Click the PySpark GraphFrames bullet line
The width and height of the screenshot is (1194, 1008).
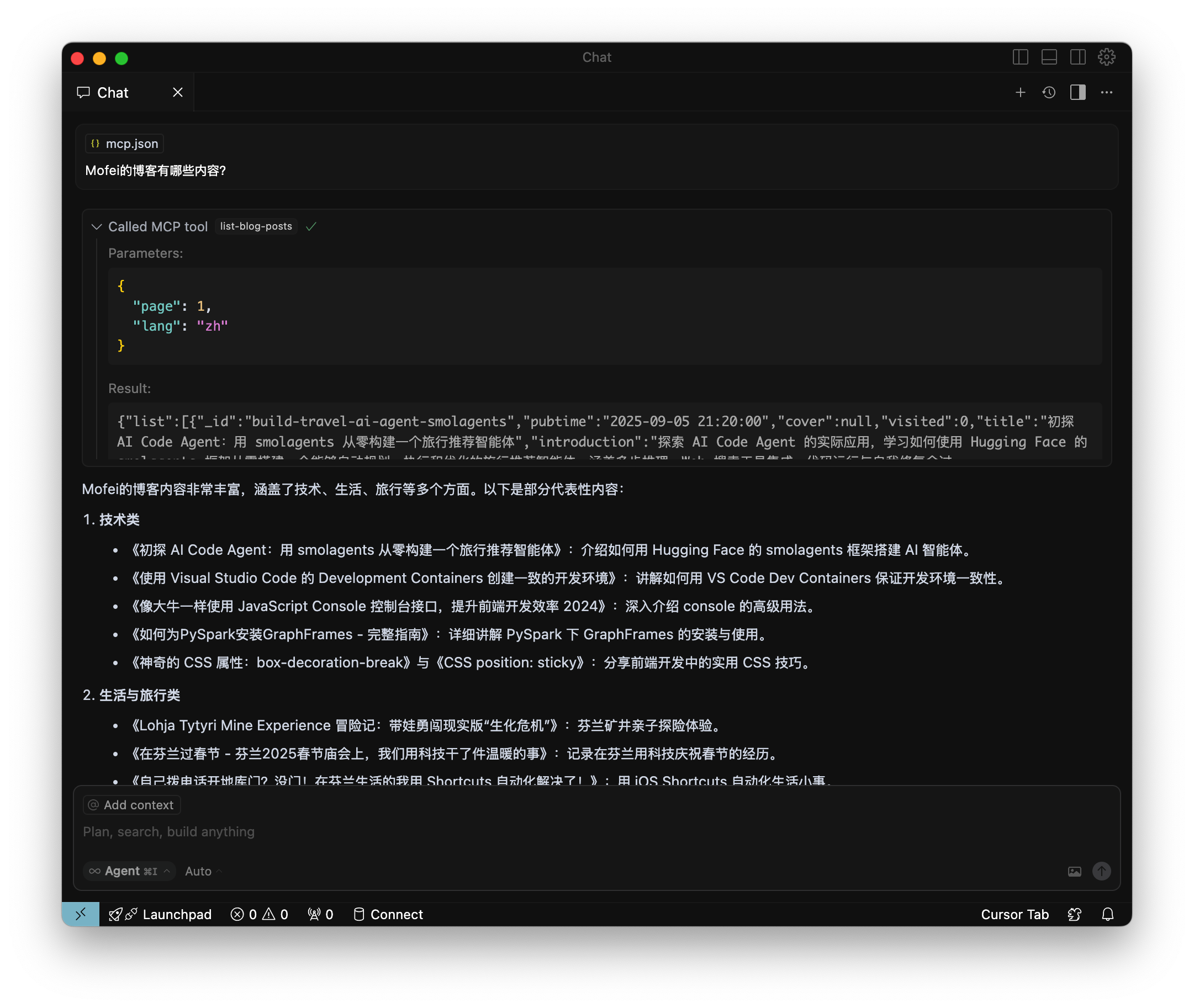coord(449,634)
